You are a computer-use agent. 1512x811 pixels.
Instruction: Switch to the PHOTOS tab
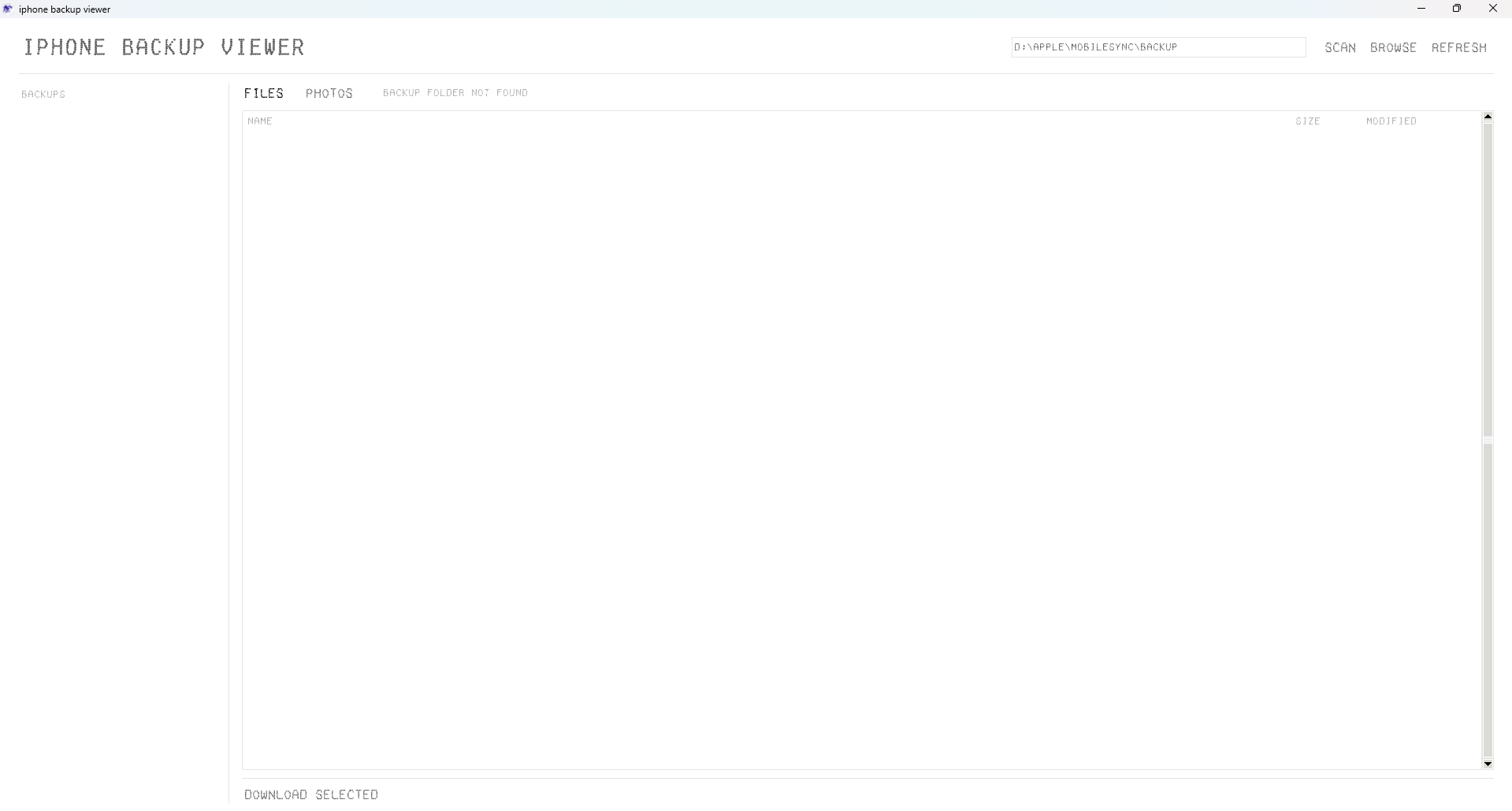click(329, 93)
